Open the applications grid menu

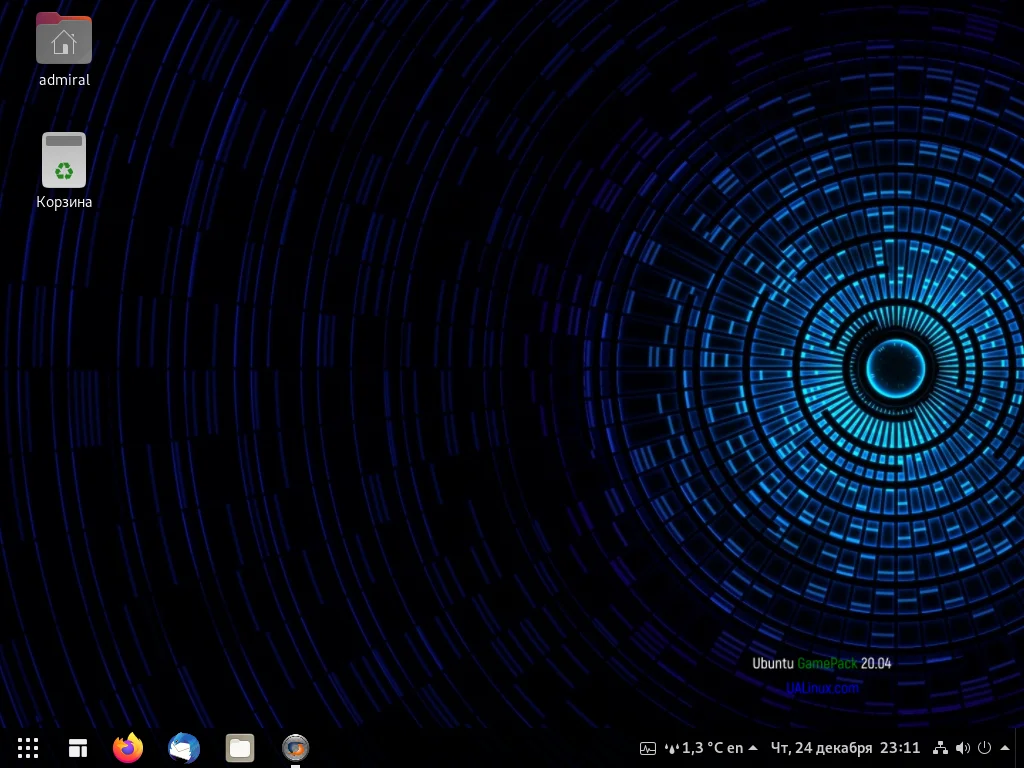click(x=28, y=748)
